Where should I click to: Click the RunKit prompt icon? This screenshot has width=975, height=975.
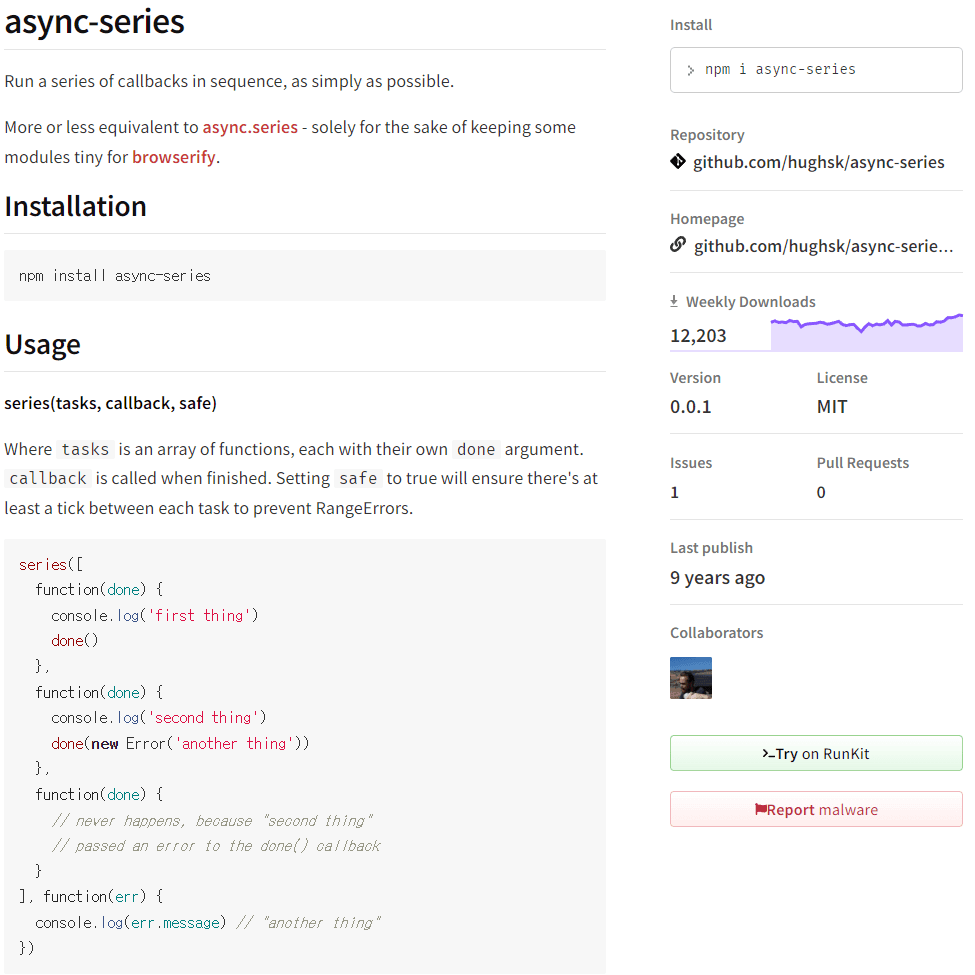[x=769, y=754]
